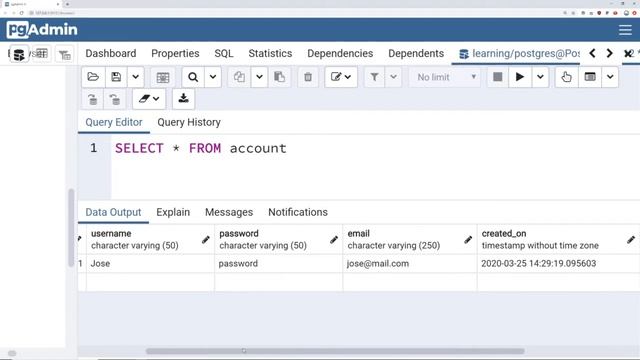
Task: Select row number 1 header
Action: [81, 263]
